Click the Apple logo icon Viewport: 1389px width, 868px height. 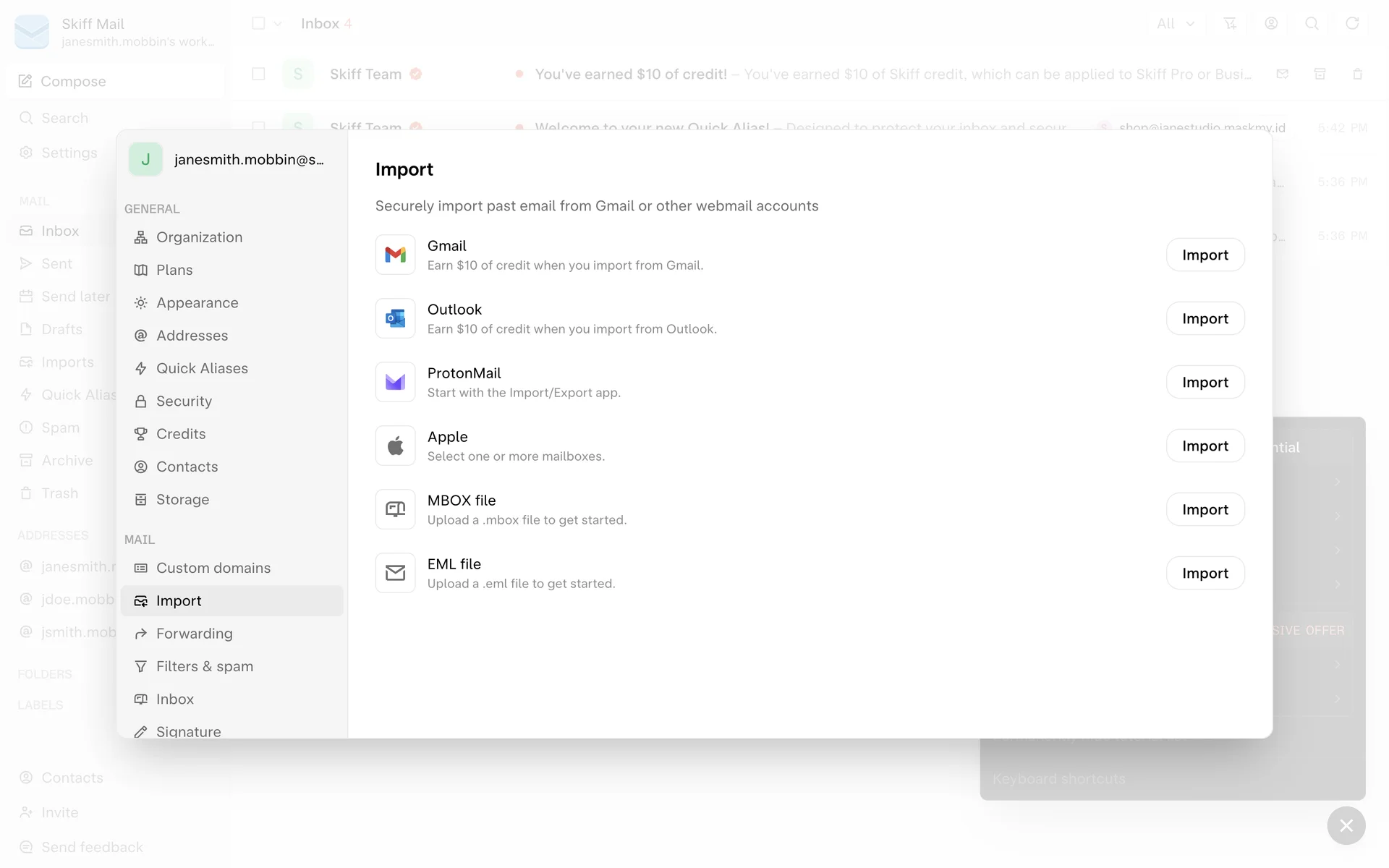pos(395,446)
